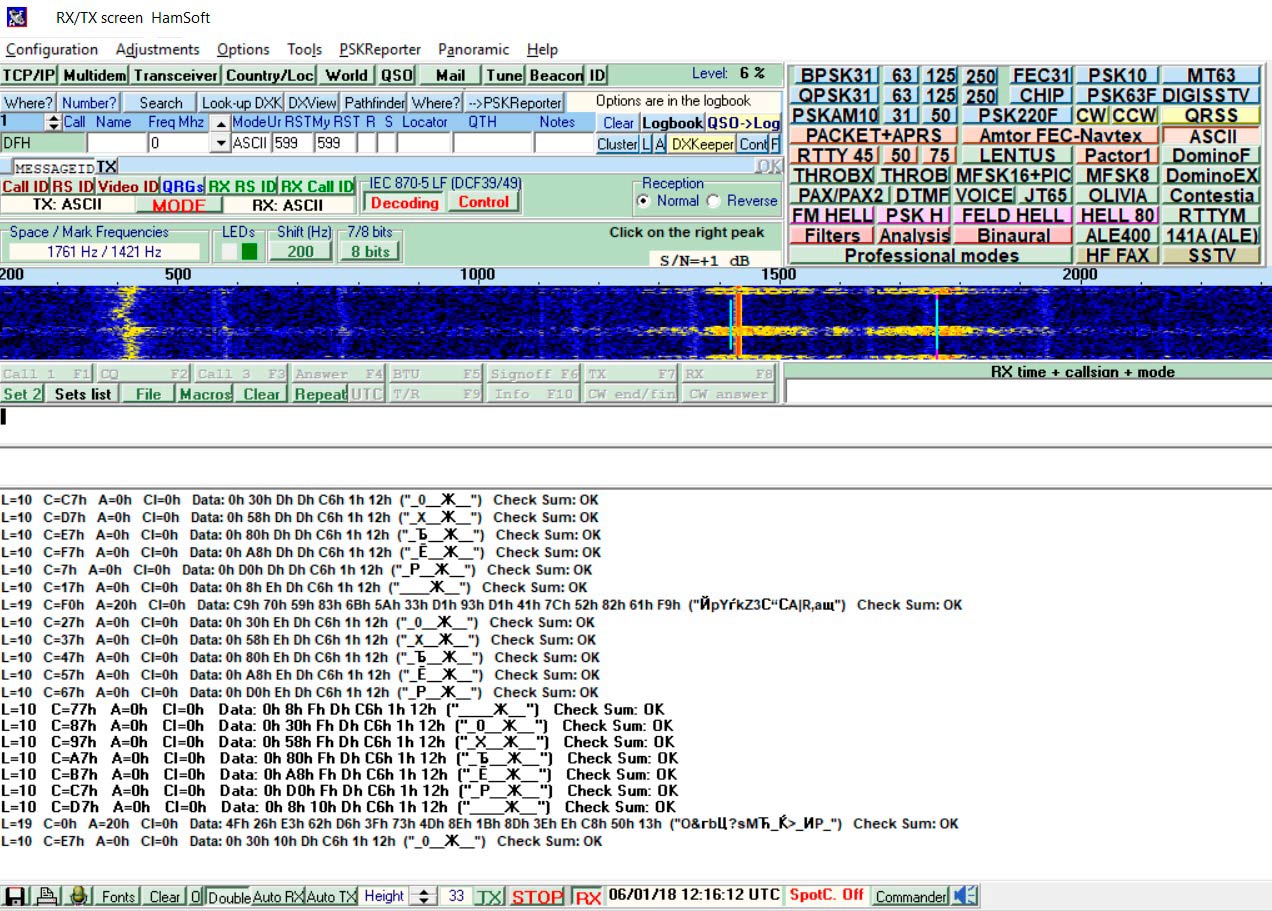1272x911 pixels.
Task: Click the frequency up arrow
Action: click(x=222, y=123)
